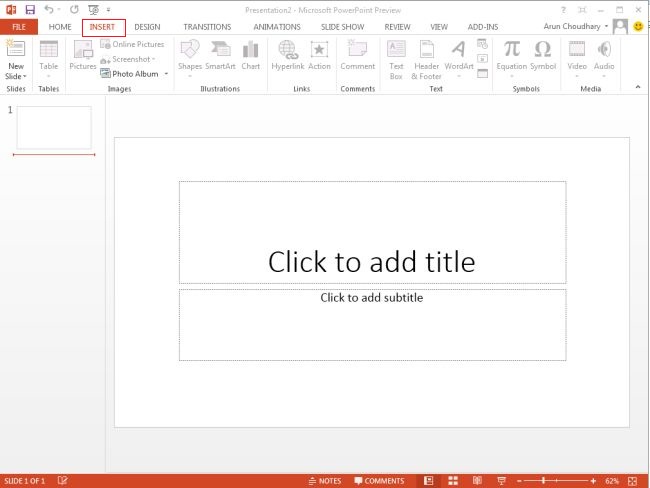Toggle the Comments pane
This screenshot has width=650, height=488.
tap(379, 481)
